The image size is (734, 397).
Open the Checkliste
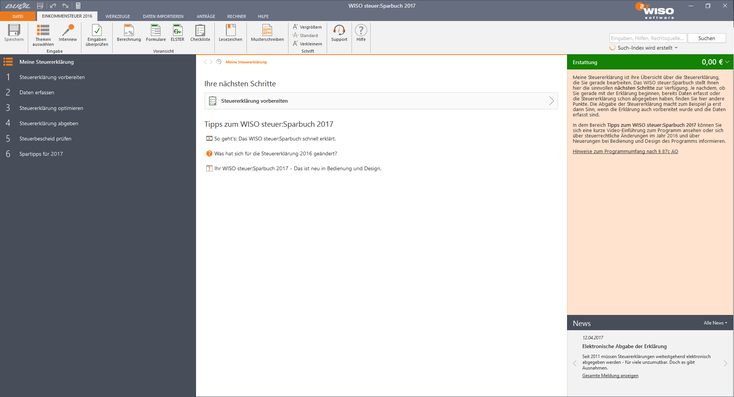(x=200, y=33)
